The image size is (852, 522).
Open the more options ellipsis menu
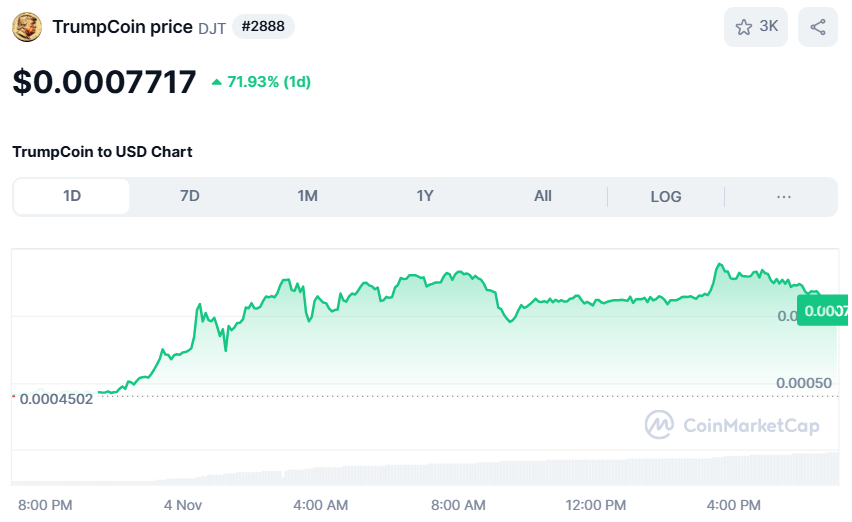pos(784,196)
